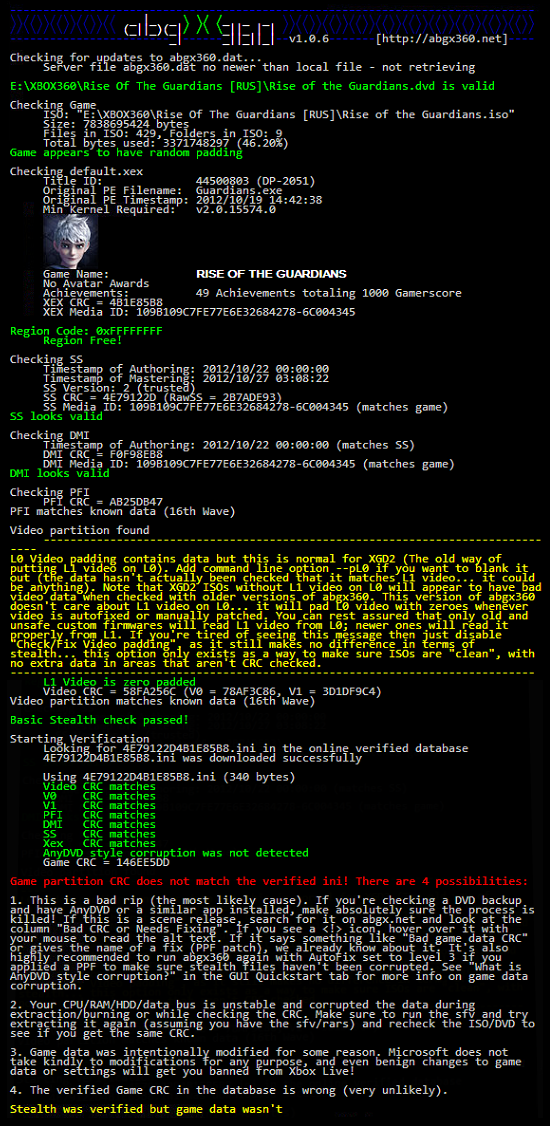Select the v1.0.6 version text
The height and width of the screenshot is (1126, 550).
[x=309, y=39]
